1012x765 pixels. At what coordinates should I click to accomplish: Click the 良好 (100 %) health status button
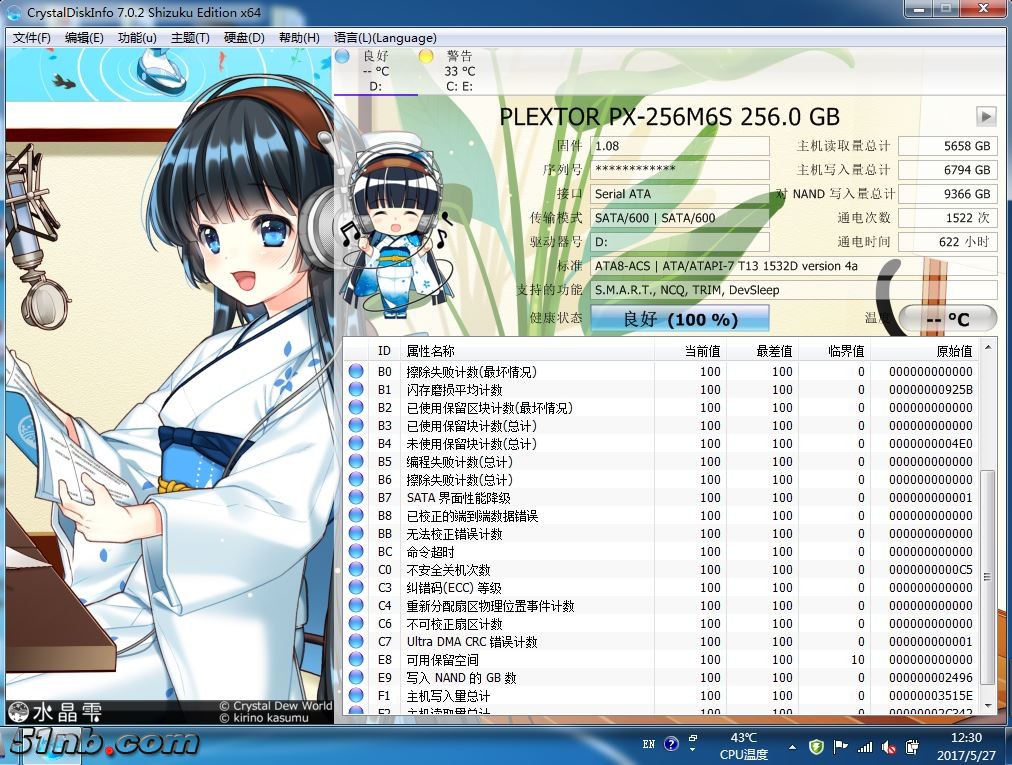[x=680, y=320]
